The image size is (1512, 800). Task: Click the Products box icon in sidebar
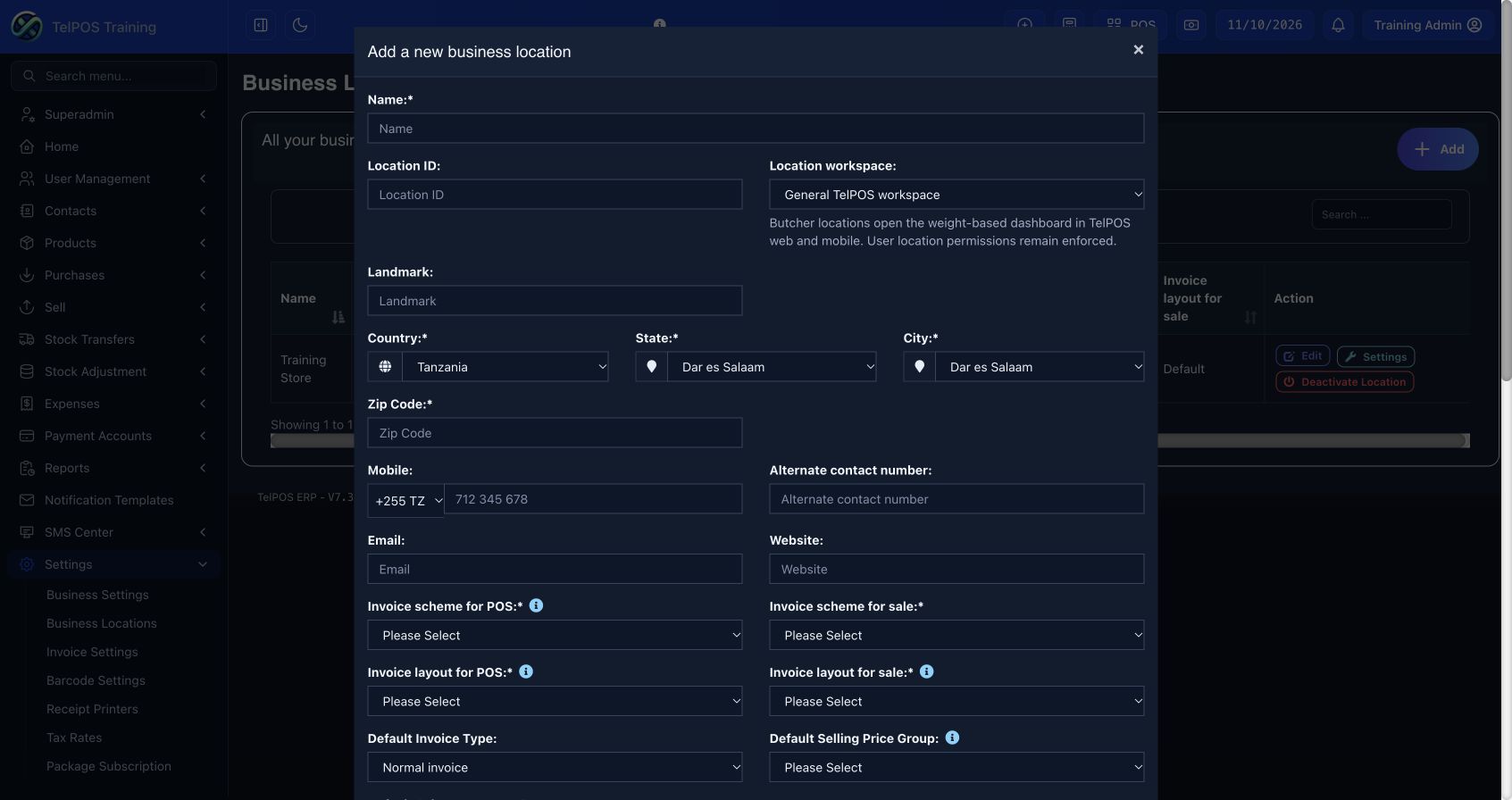[x=27, y=243]
